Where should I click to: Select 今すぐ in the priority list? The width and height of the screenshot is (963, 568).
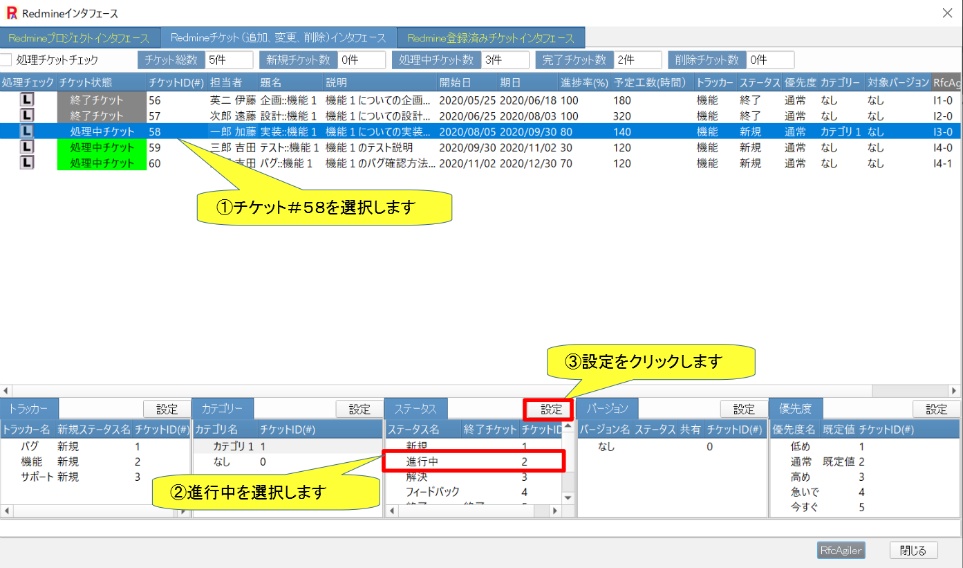pos(865,507)
